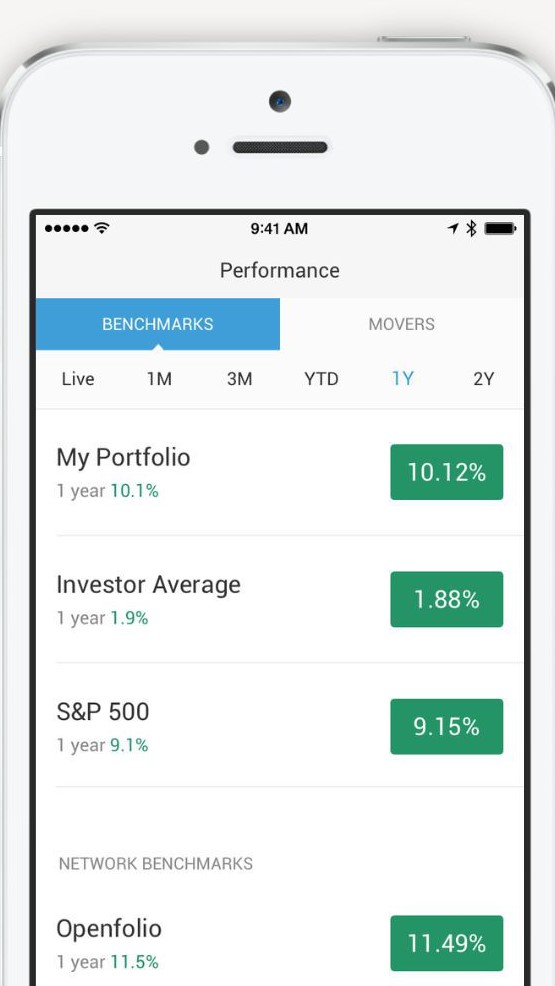Open the S&P 500 benchmark row
The width and height of the screenshot is (555, 986).
(280, 726)
